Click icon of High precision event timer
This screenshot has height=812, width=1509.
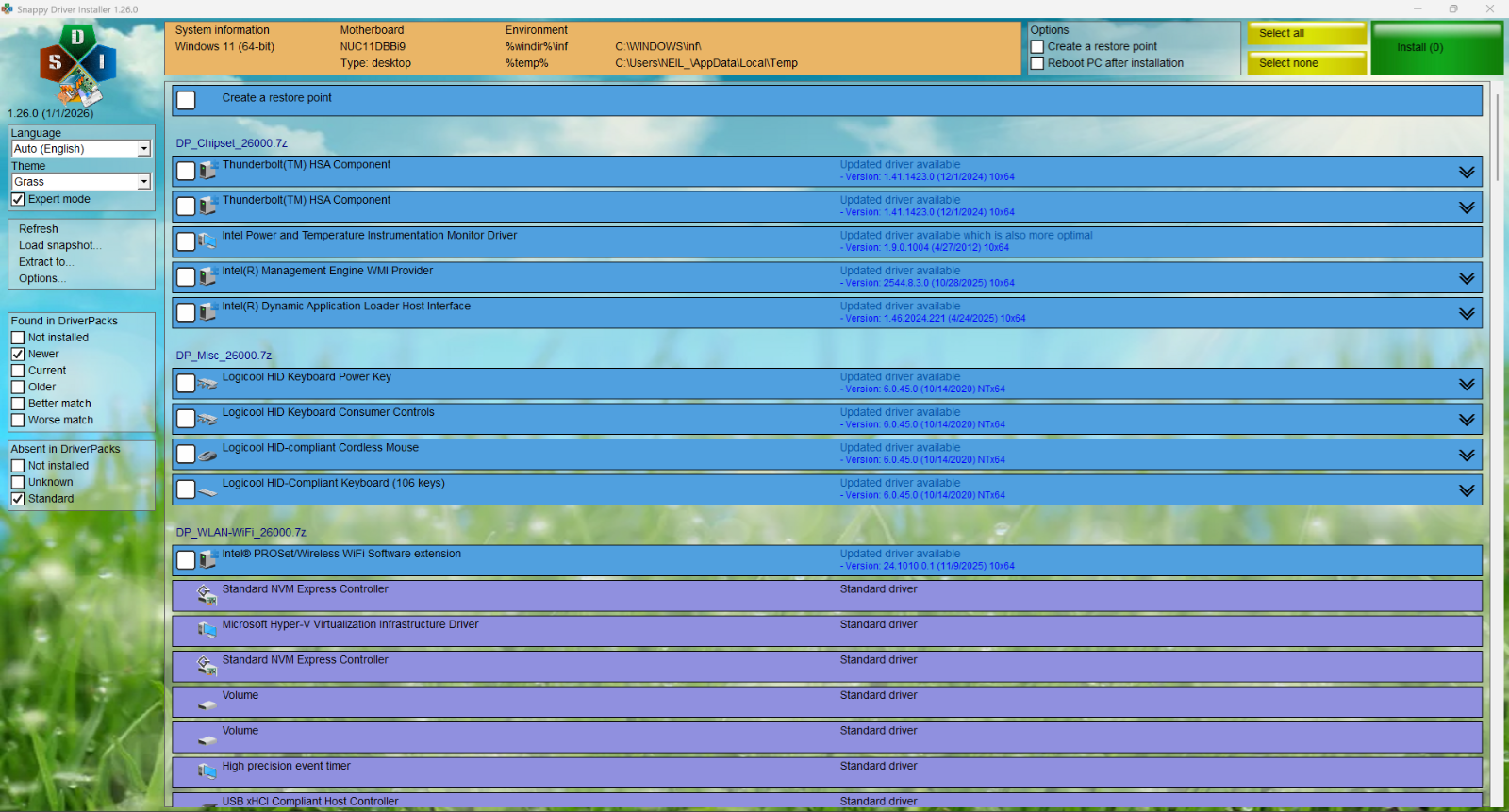coord(207,771)
